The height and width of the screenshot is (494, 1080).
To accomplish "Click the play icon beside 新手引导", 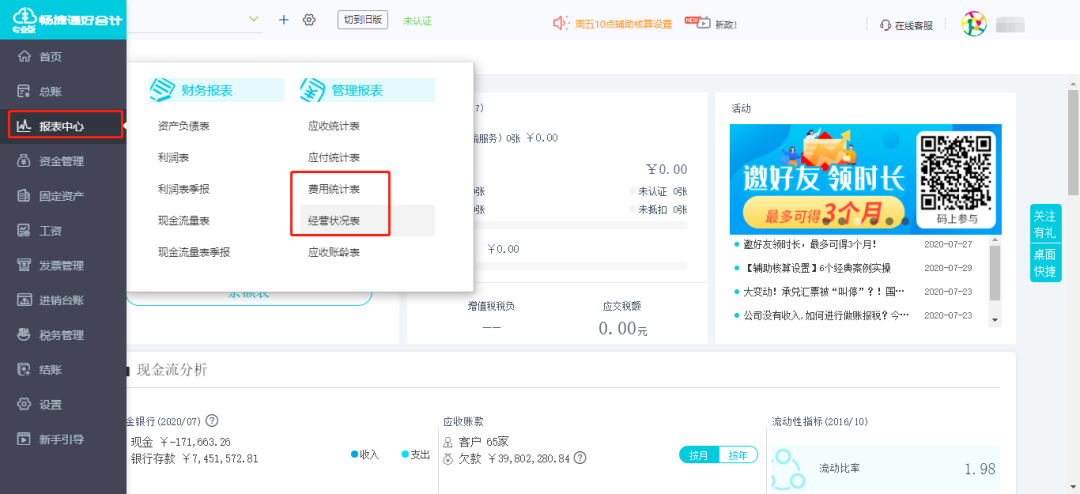I will point(25,439).
